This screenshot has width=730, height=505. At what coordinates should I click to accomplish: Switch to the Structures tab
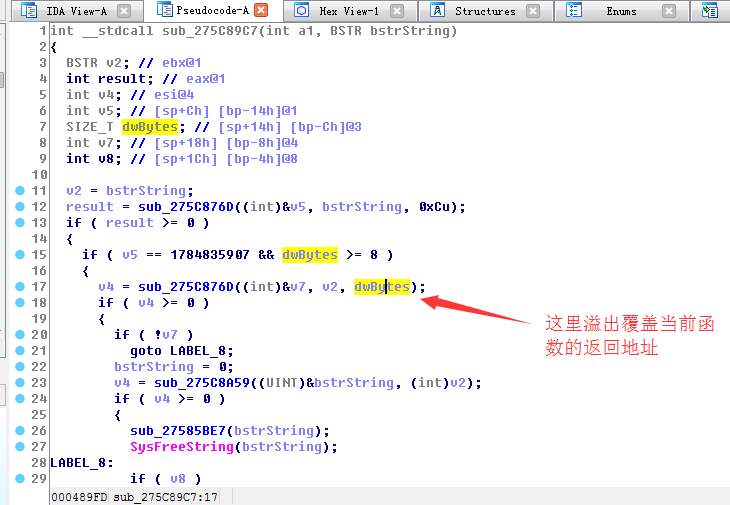(x=485, y=11)
